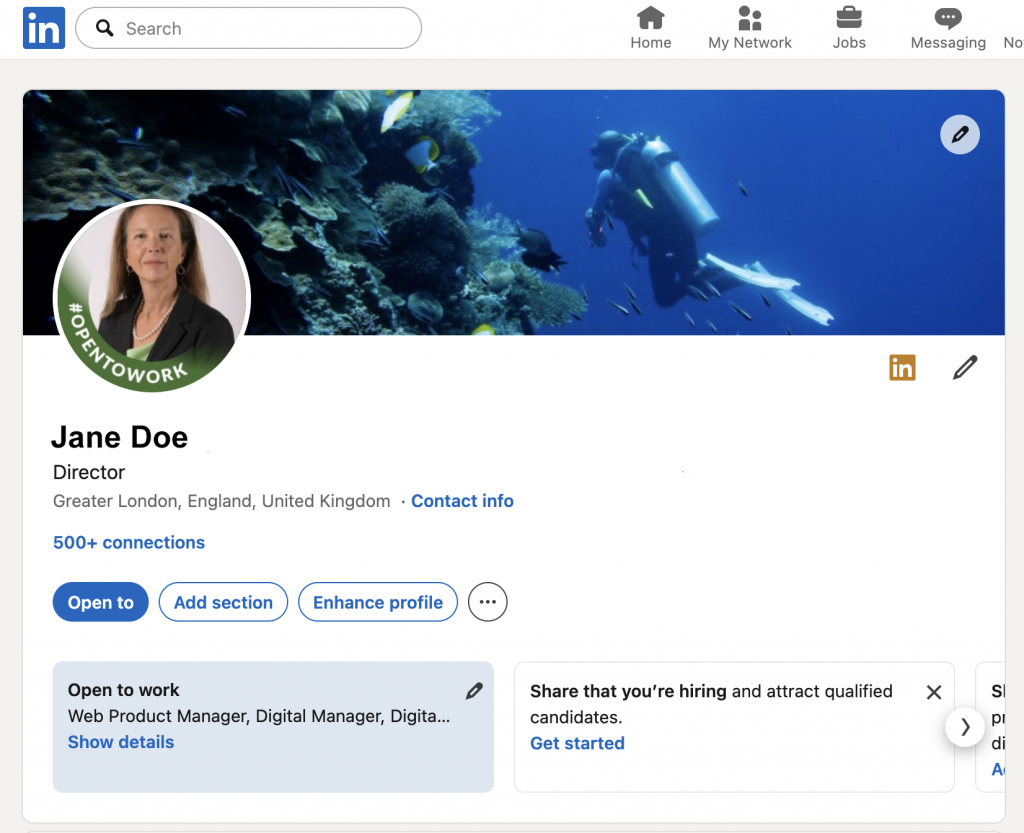Click into the Search field
This screenshot has height=833, width=1024.
[260, 28]
